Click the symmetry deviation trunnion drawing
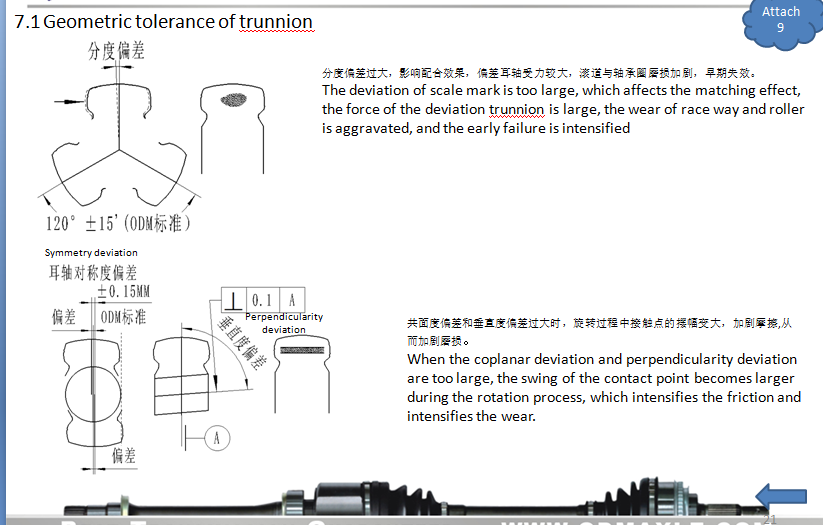 coord(93,394)
